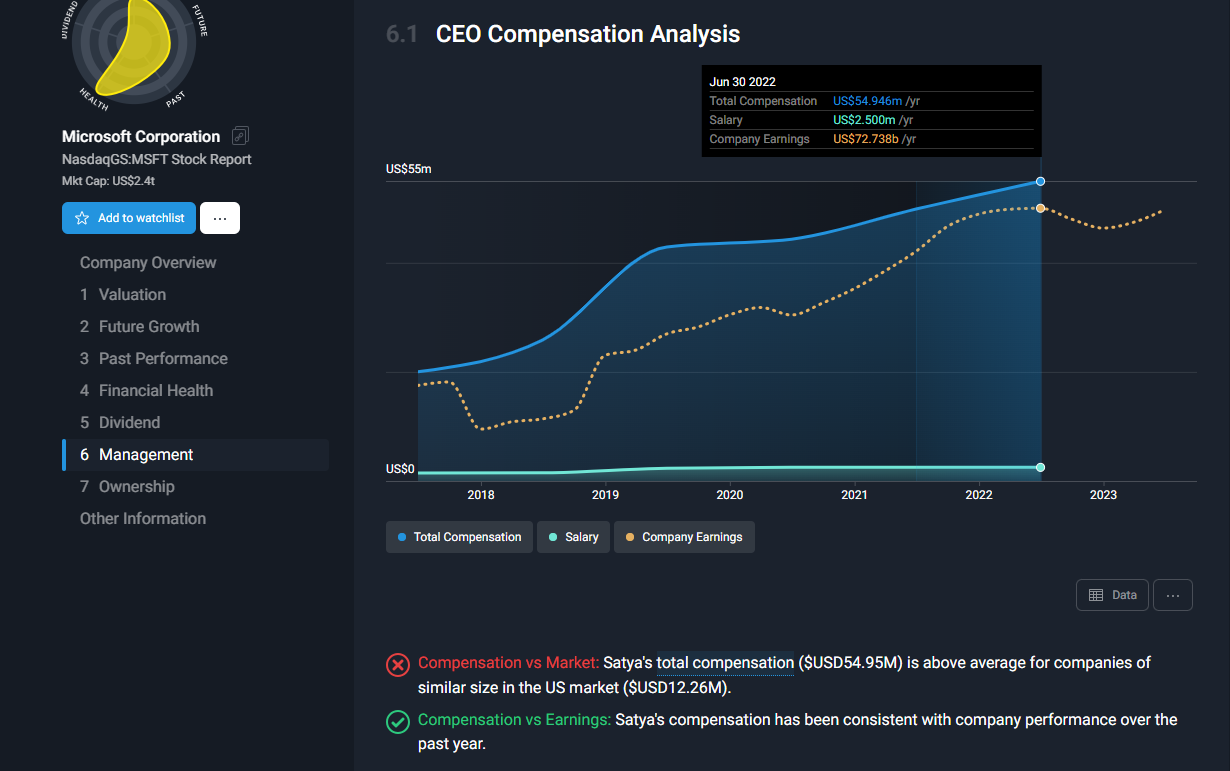1230x771 pixels.
Task: Click the Compensation vs Market label
Action: pyautogui.click(x=509, y=663)
